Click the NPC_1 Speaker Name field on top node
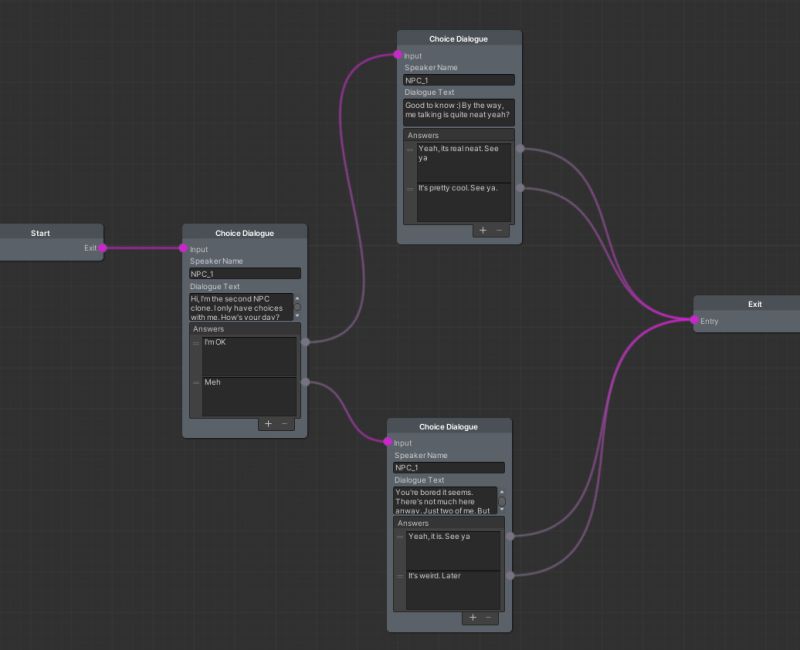 tap(458, 79)
